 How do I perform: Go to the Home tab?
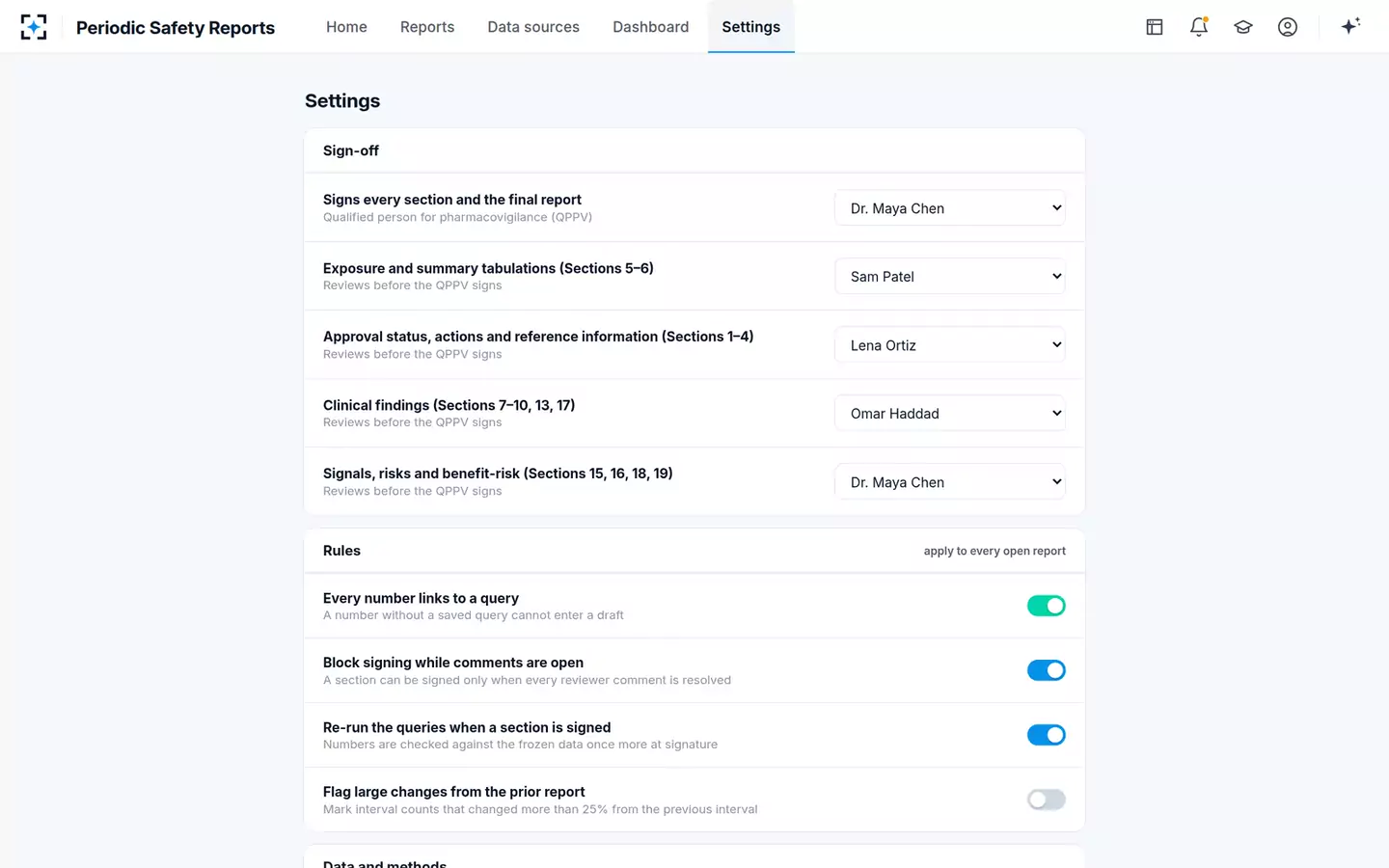click(346, 27)
